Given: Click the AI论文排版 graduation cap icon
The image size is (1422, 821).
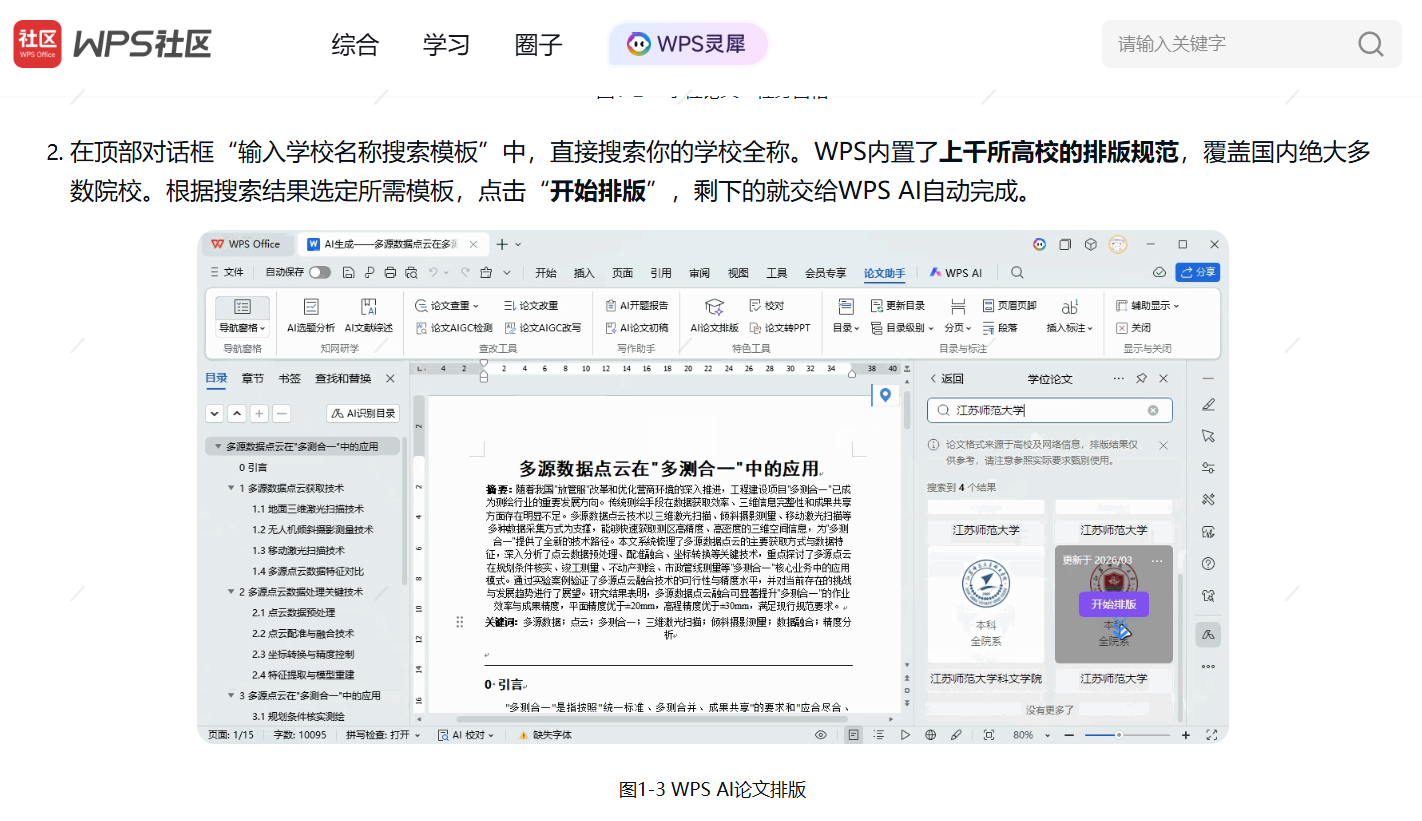Looking at the screenshot, I should tap(714, 307).
